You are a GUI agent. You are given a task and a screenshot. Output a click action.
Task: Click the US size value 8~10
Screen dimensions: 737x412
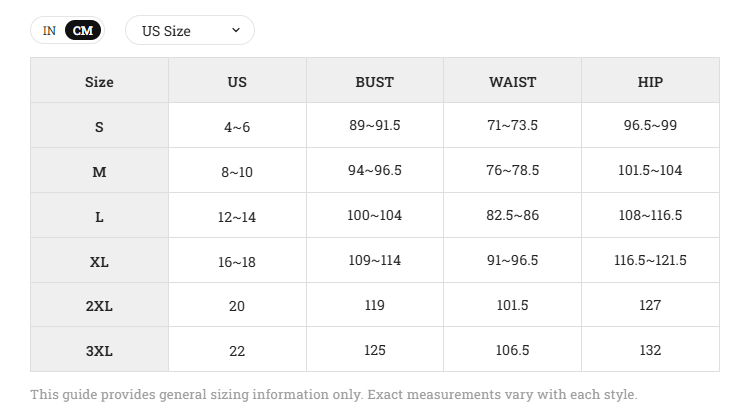[x=237, y=172]
